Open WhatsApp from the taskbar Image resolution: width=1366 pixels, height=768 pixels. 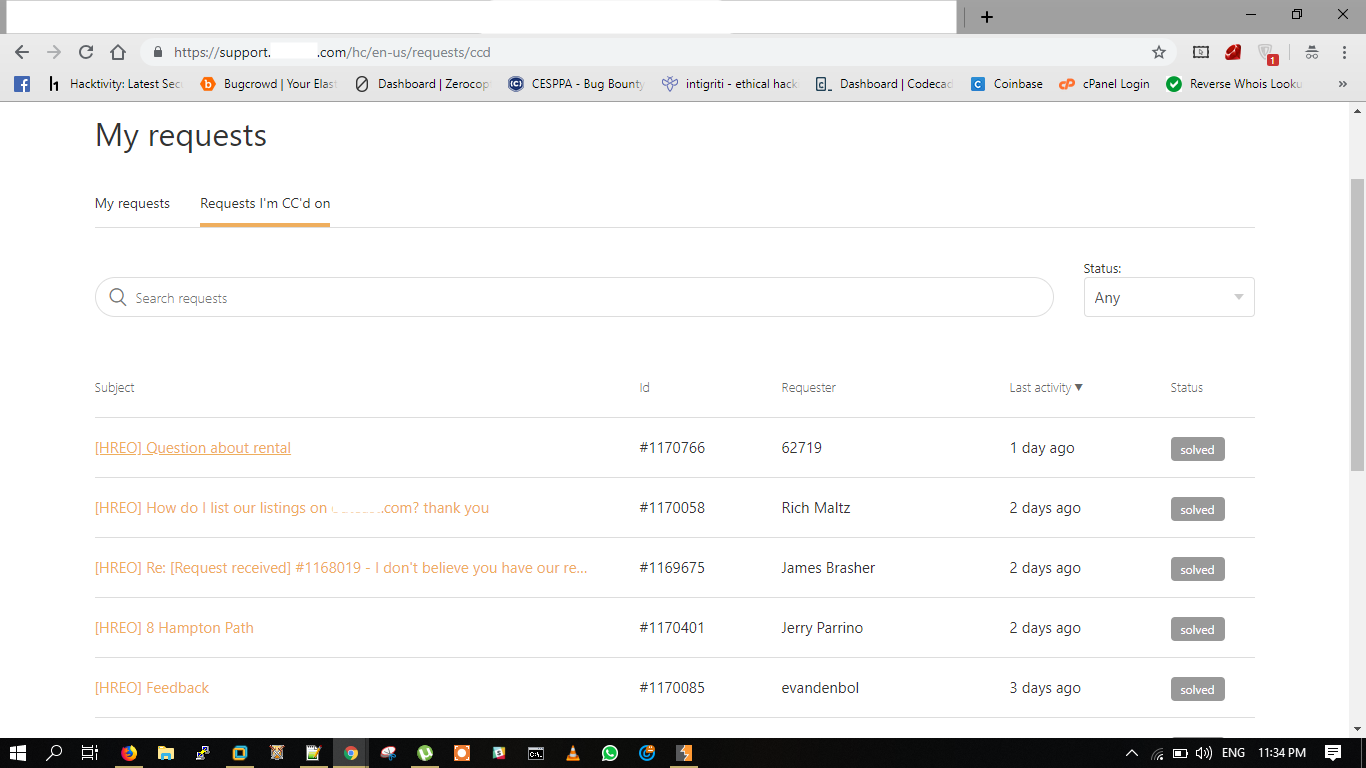coord(610,753)
